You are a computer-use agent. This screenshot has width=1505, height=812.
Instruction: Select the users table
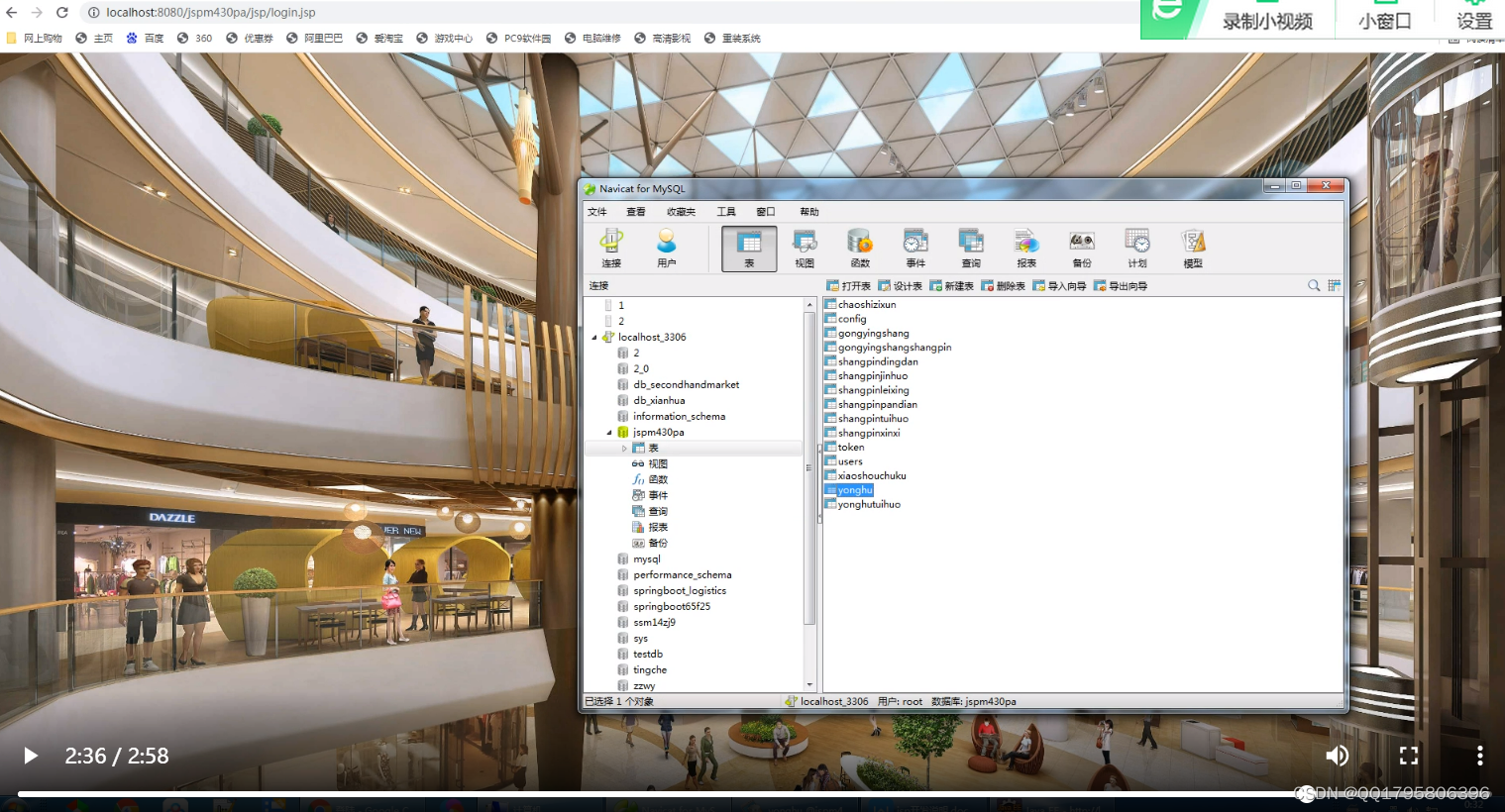(x=849, y=461)
